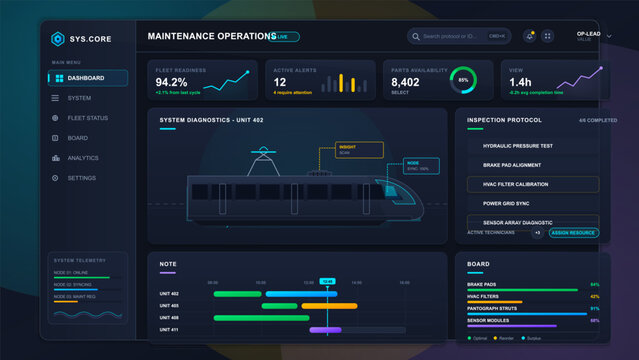The height and width of the screenshot is (360, 639).
Task: Click the Fleet Readiness 94.2% value
Action: (171, 82)
